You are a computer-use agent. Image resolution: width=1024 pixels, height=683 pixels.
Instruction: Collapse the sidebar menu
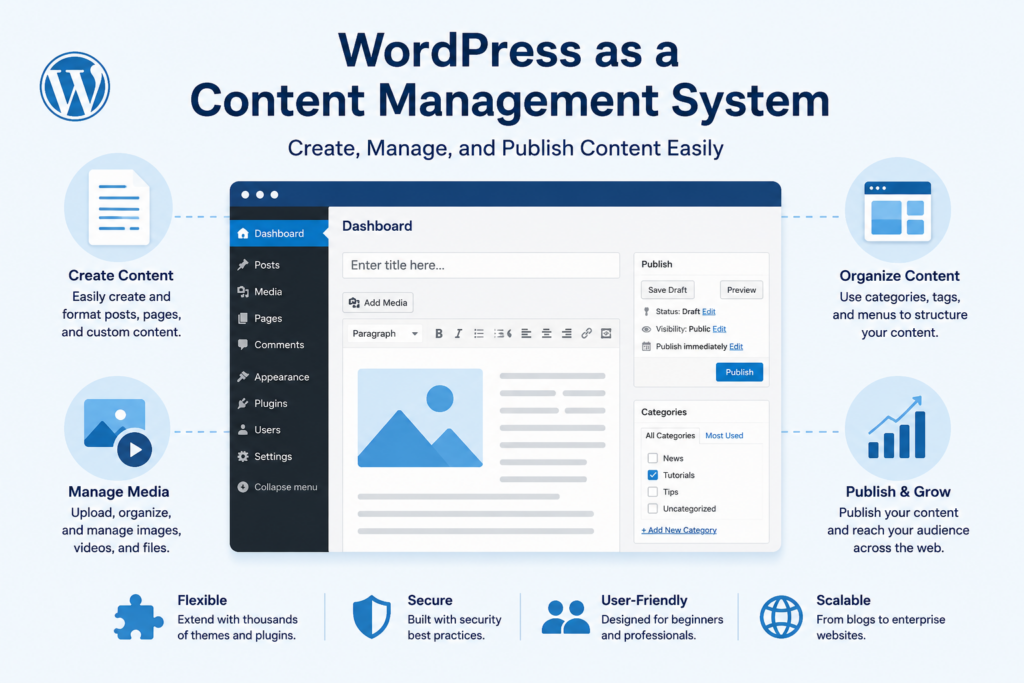point(279,486)
